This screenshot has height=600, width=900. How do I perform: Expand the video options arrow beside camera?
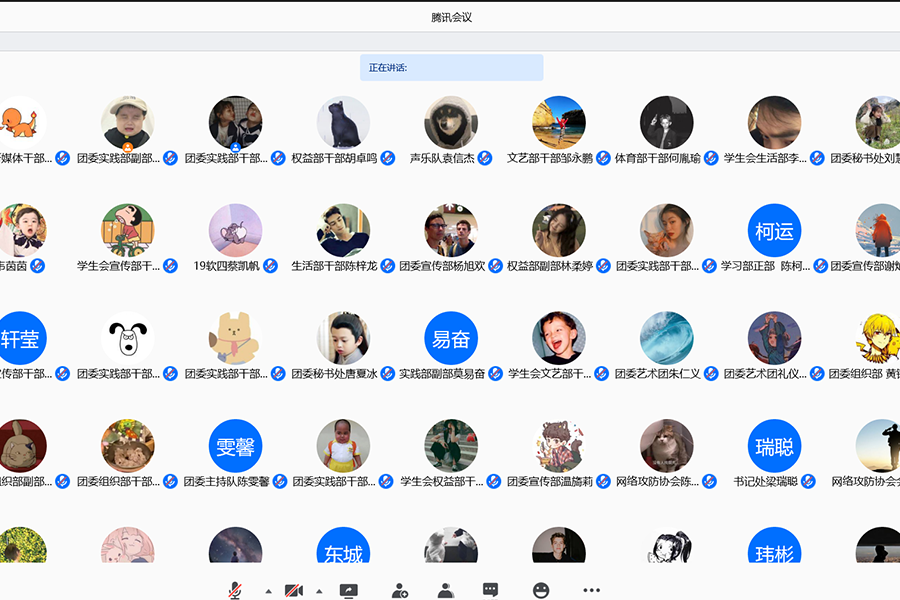pyautogui.click(x=319, y=591)
